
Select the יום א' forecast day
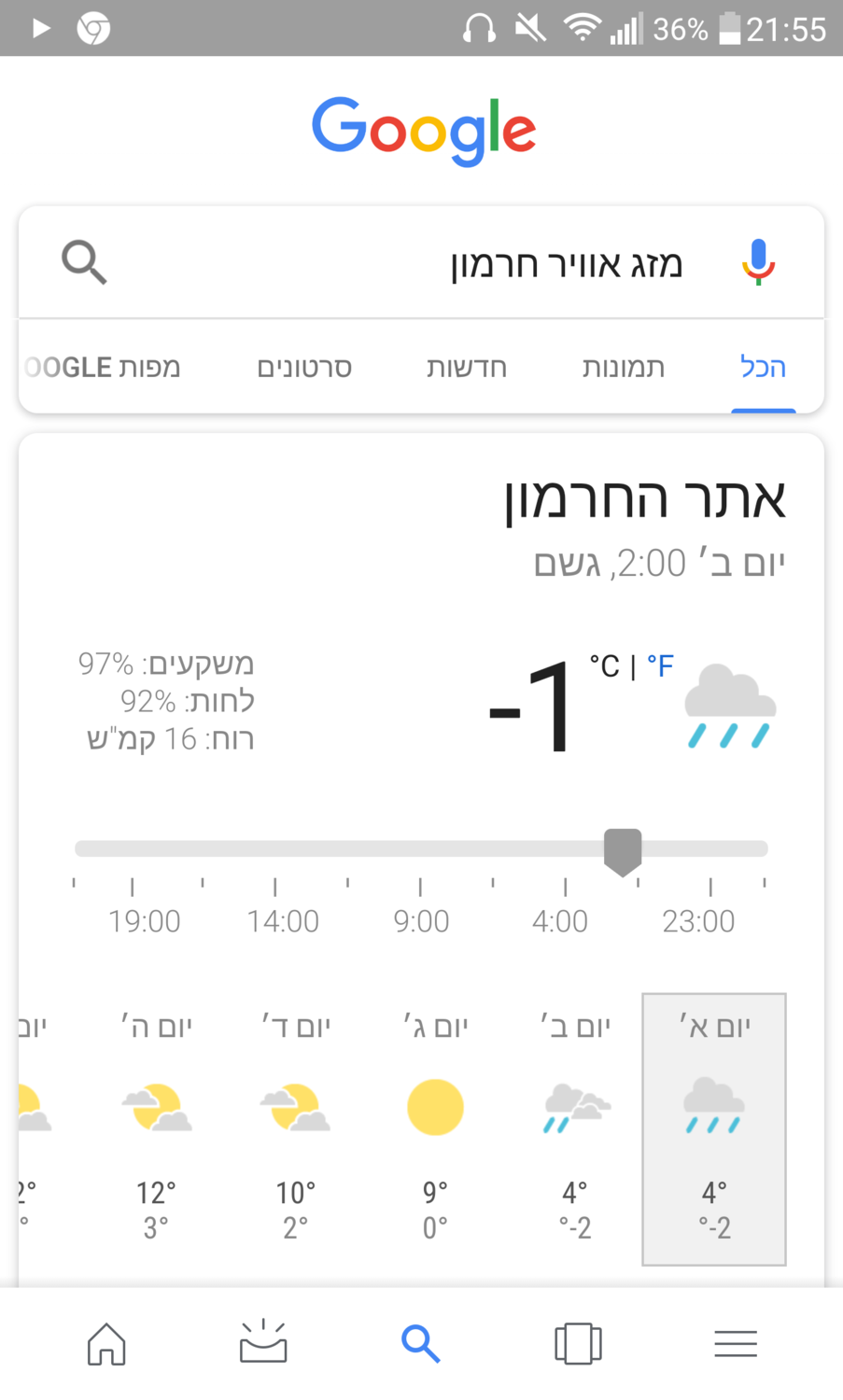point(714,1129)
